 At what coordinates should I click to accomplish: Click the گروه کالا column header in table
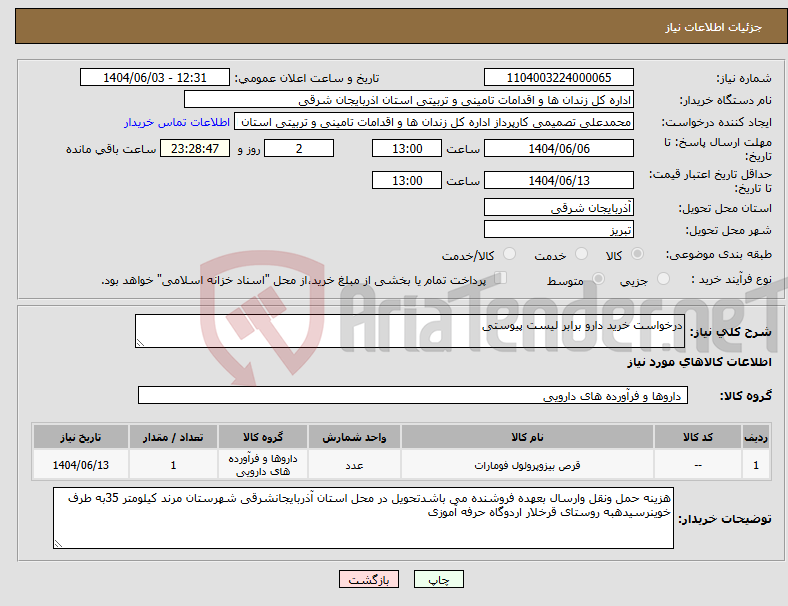tap(262, 437)
